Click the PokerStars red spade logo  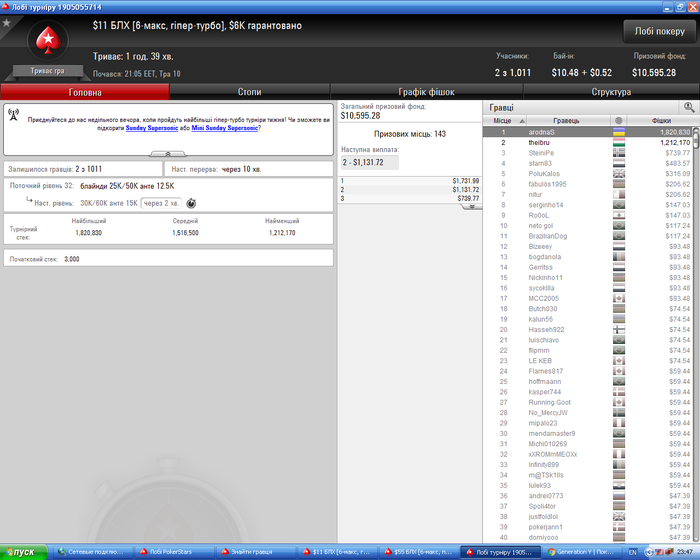48,40
